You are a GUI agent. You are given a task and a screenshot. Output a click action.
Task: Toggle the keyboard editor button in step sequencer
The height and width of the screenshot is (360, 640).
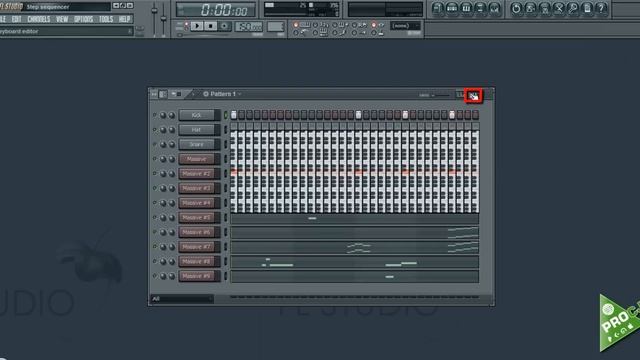[473, 96]
